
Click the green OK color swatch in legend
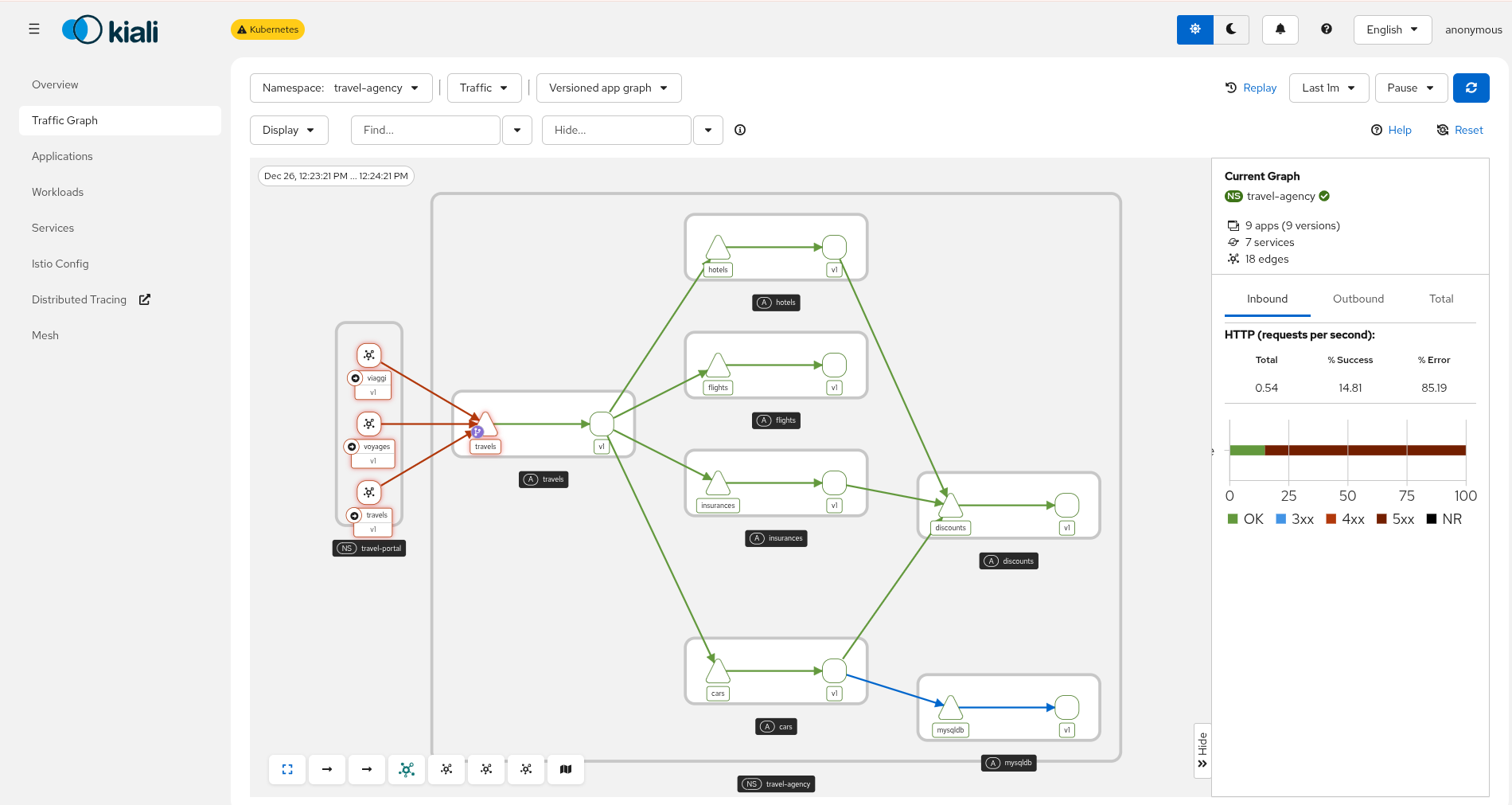coord(1233,518)
